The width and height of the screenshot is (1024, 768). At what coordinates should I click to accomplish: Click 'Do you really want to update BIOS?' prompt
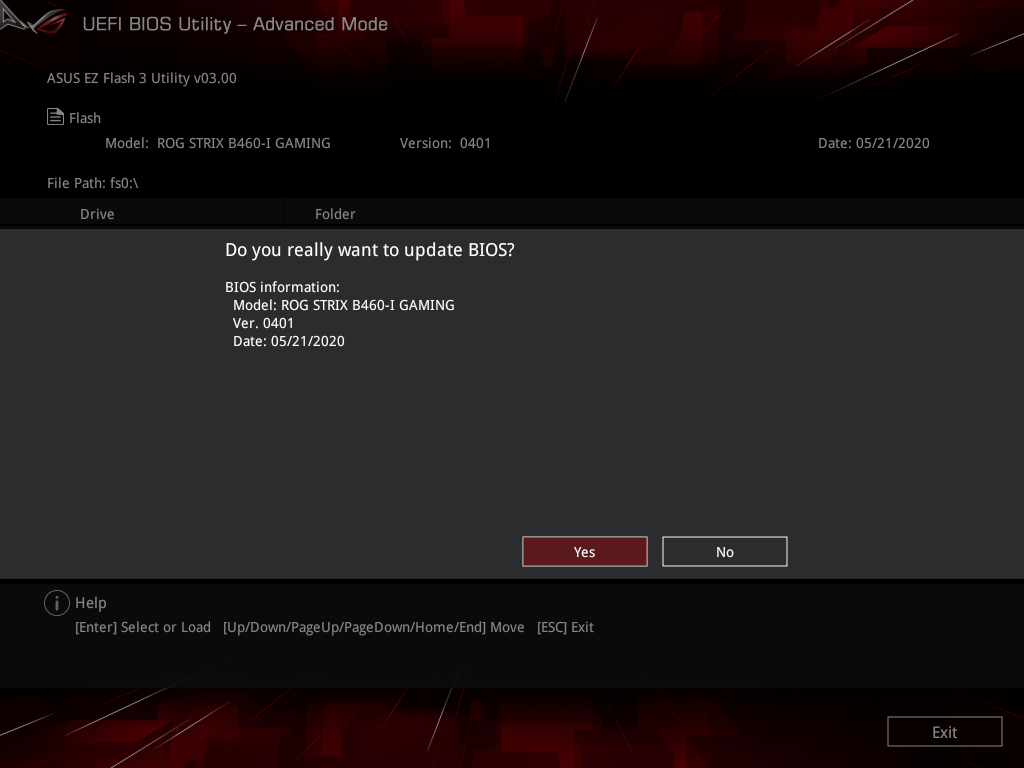(370, 250)
